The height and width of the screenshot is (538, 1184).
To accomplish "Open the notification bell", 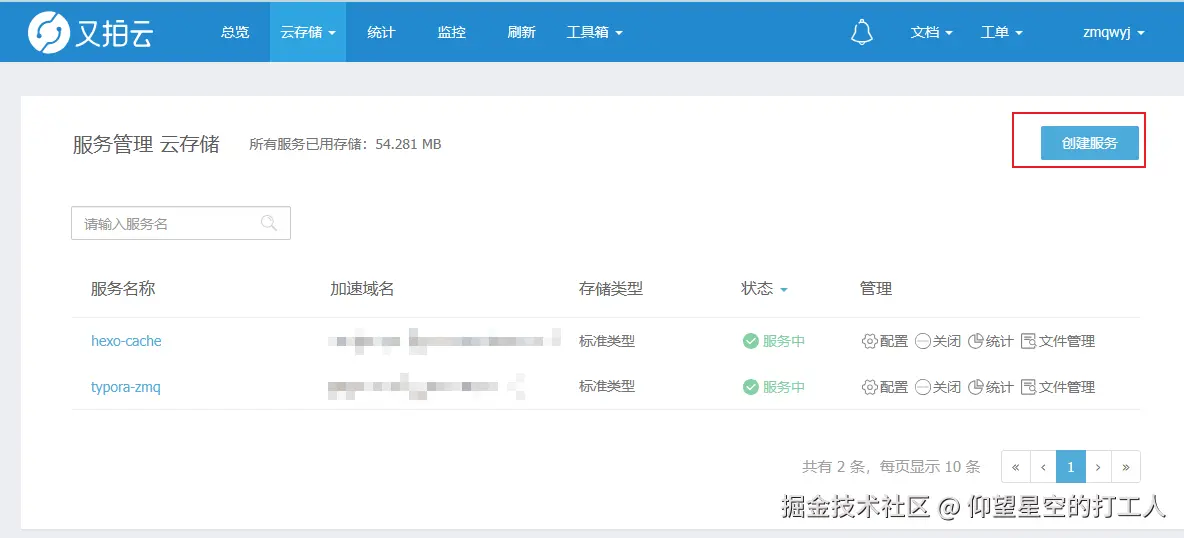I will point(862,32).
